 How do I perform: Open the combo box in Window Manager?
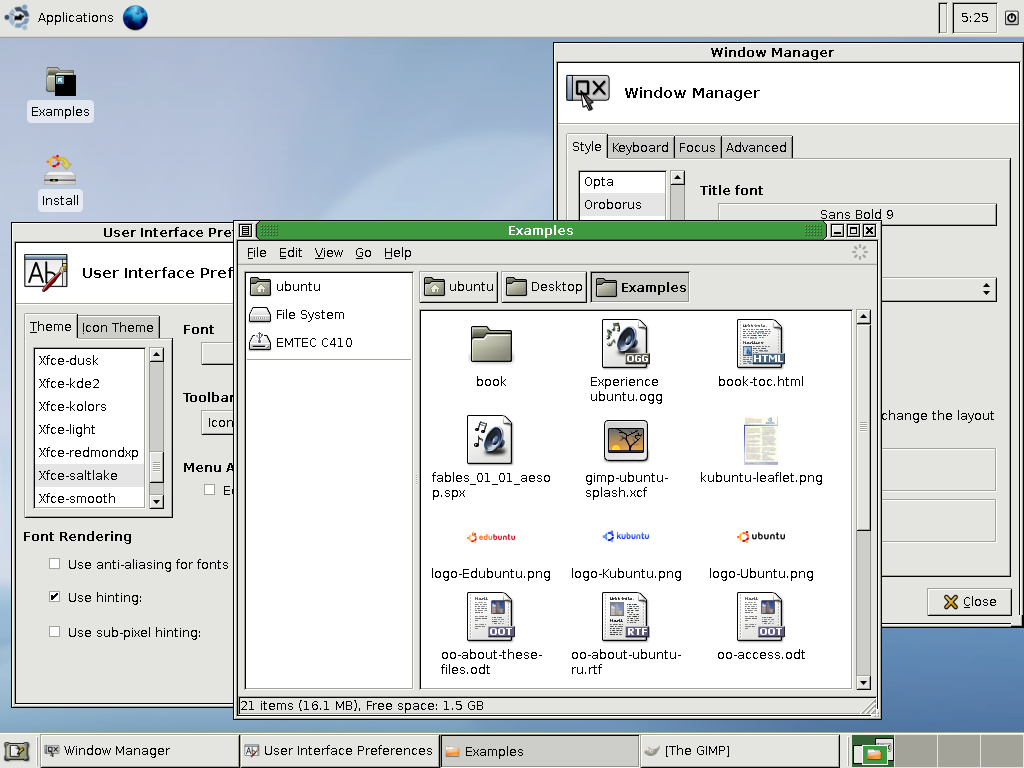pyautogui.click(x=938, y=289)
